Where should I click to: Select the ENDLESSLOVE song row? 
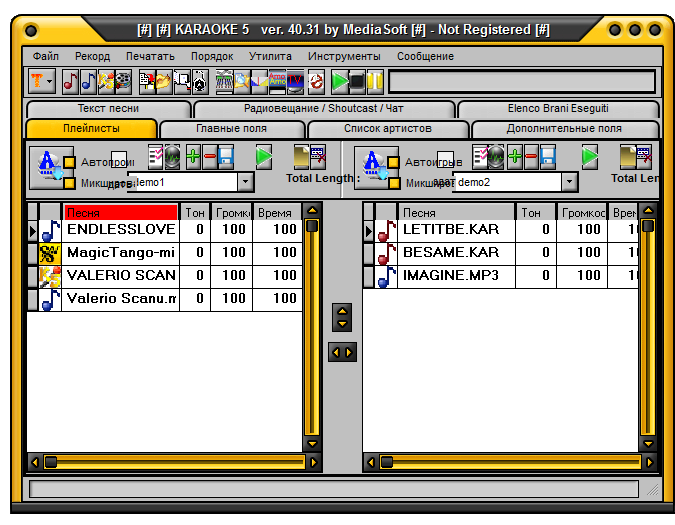tap(165, 231)
